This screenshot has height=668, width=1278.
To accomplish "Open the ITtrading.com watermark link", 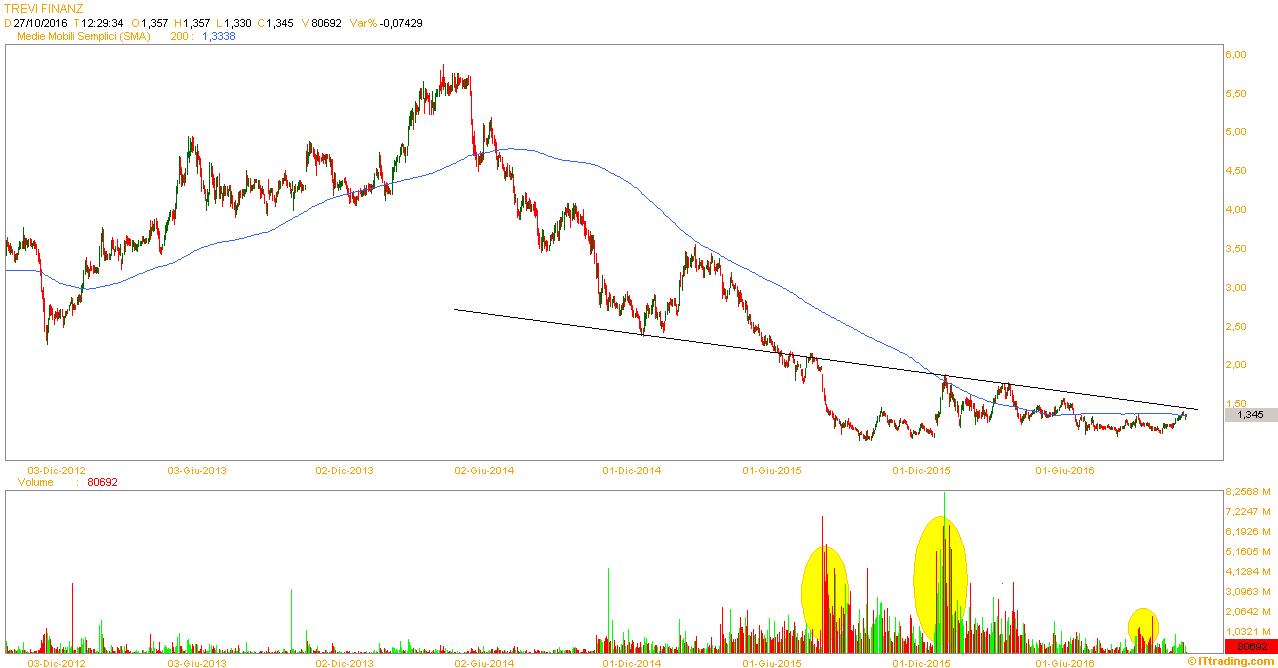I will (1231, 661).
